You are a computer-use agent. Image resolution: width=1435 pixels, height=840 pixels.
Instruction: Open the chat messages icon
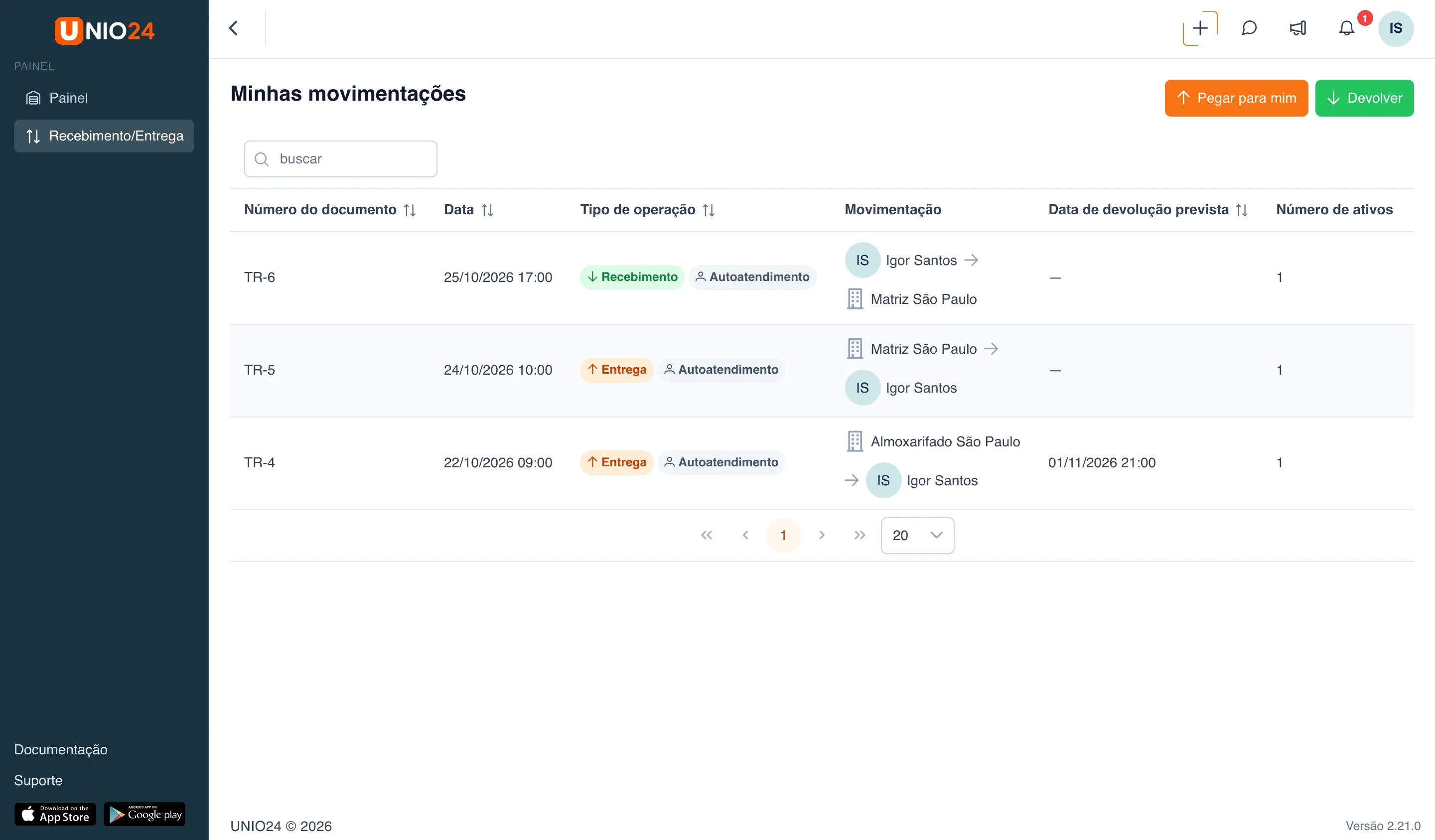pyautogui.click(x=1249, y=28)
